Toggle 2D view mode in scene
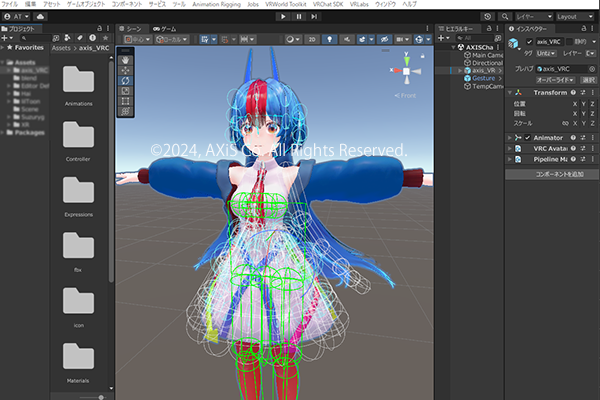 [311, 39]
